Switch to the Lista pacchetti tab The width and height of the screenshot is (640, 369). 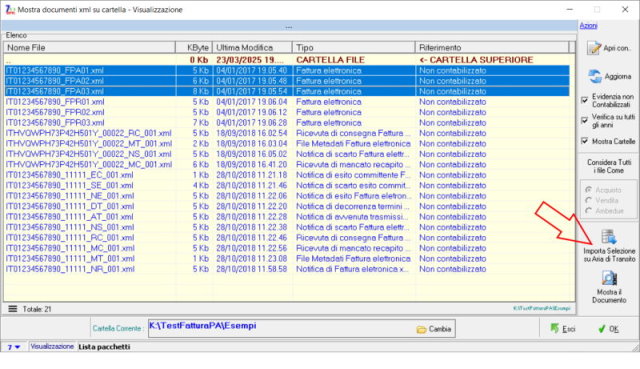pos(104,347)
